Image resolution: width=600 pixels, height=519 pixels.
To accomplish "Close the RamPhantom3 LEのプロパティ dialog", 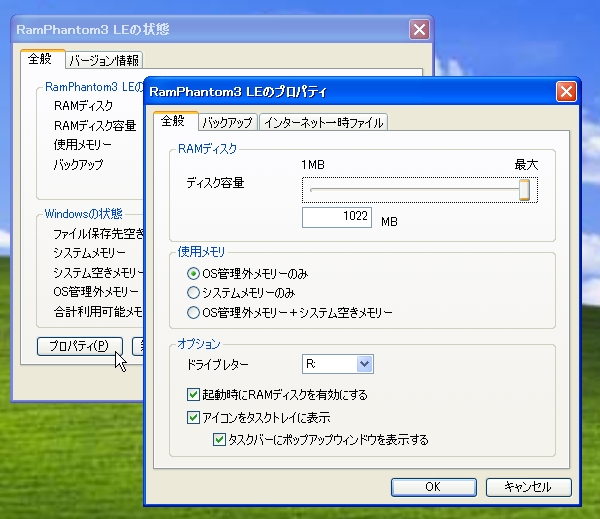I will [566, 91].
